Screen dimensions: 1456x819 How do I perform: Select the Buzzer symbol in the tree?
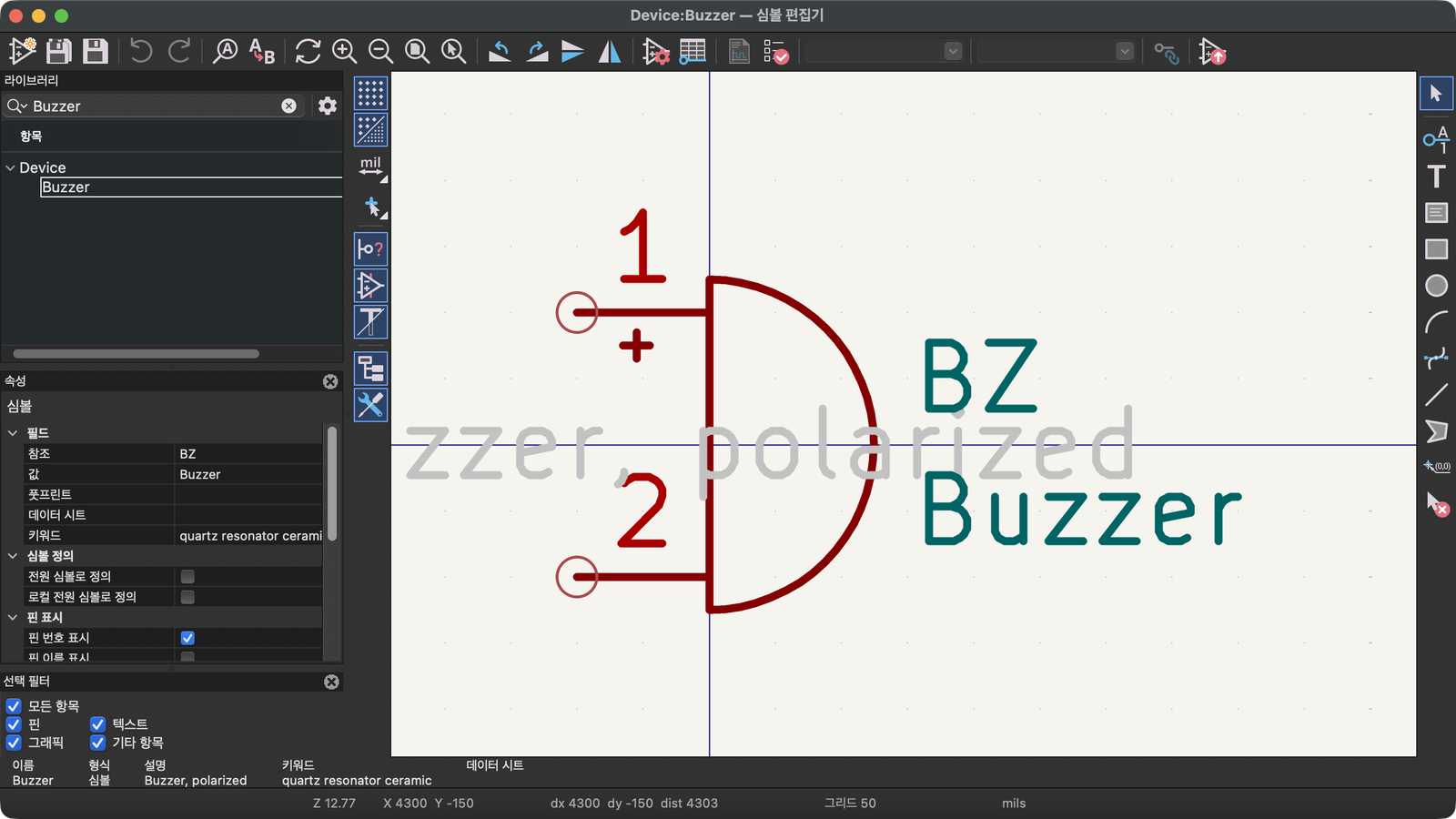tap(191, 187)
